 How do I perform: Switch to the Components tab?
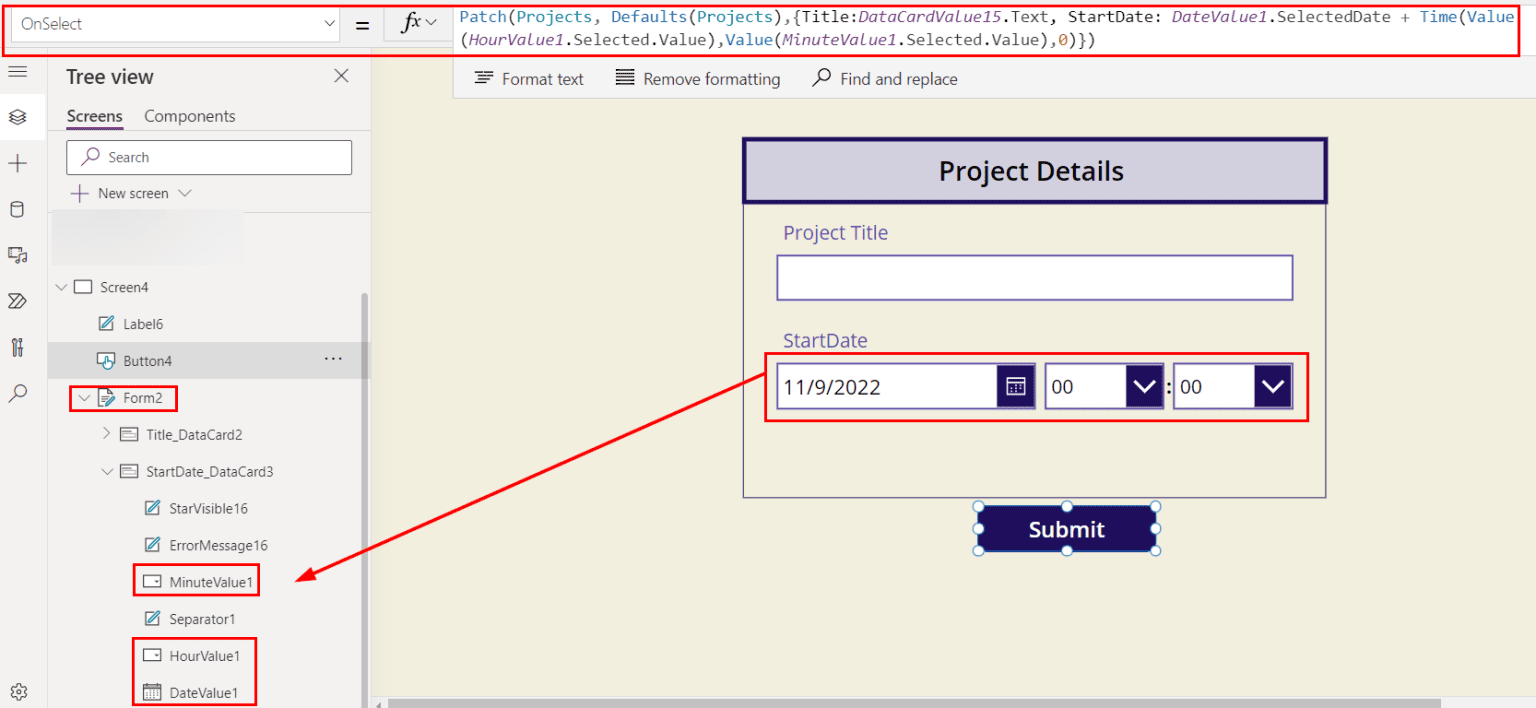pyautogui.click(x=189, y=116)
